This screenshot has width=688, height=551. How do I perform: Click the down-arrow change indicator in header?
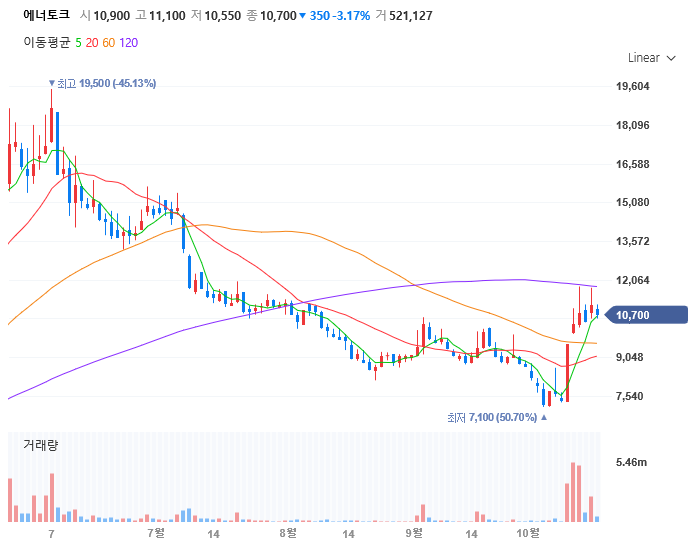[302, 16]
